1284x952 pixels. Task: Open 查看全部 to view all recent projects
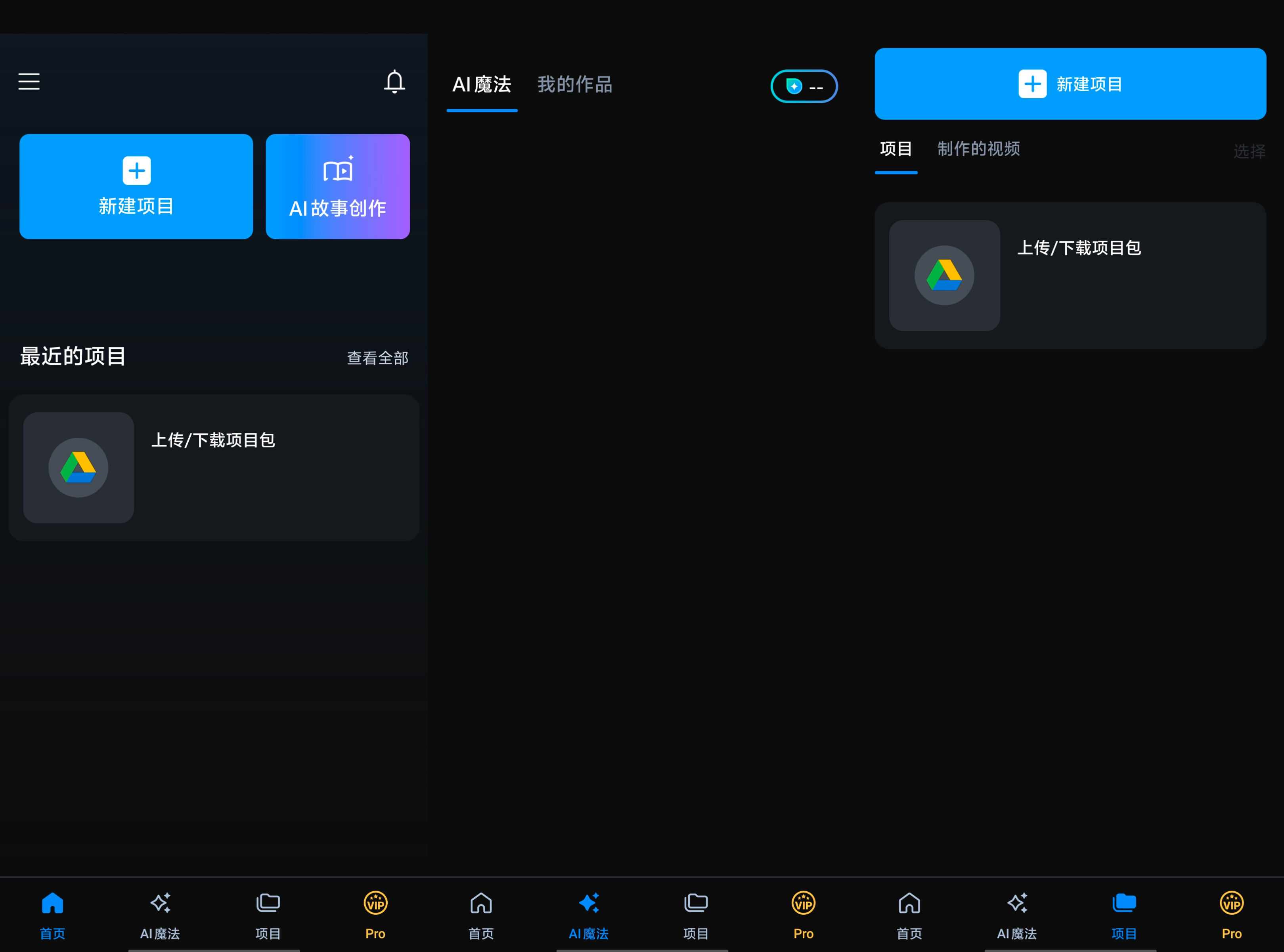(x=377, y=357)
